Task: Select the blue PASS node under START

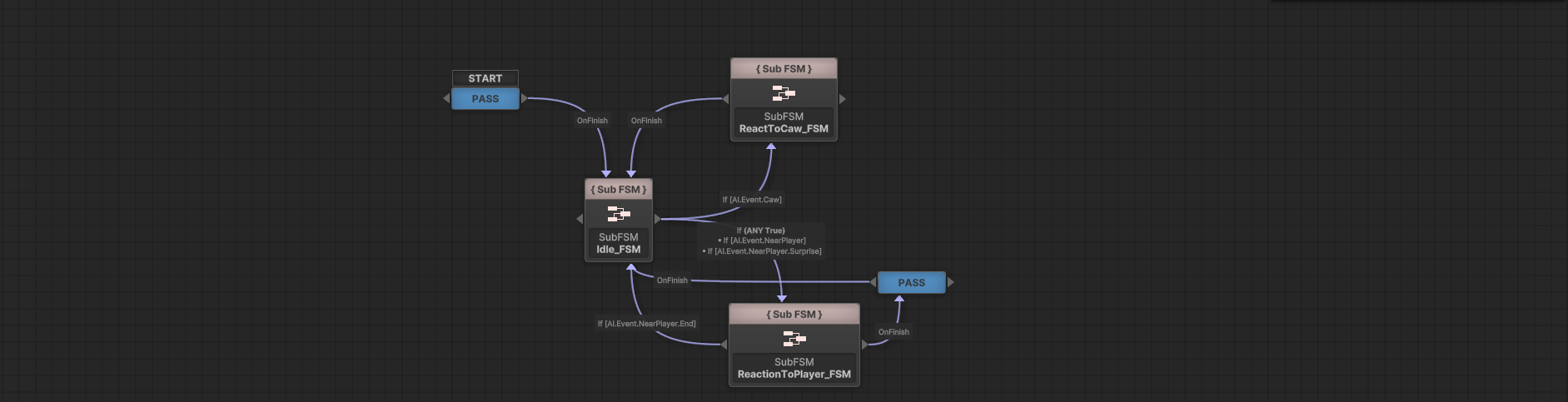Action: (x=485, y=98)
